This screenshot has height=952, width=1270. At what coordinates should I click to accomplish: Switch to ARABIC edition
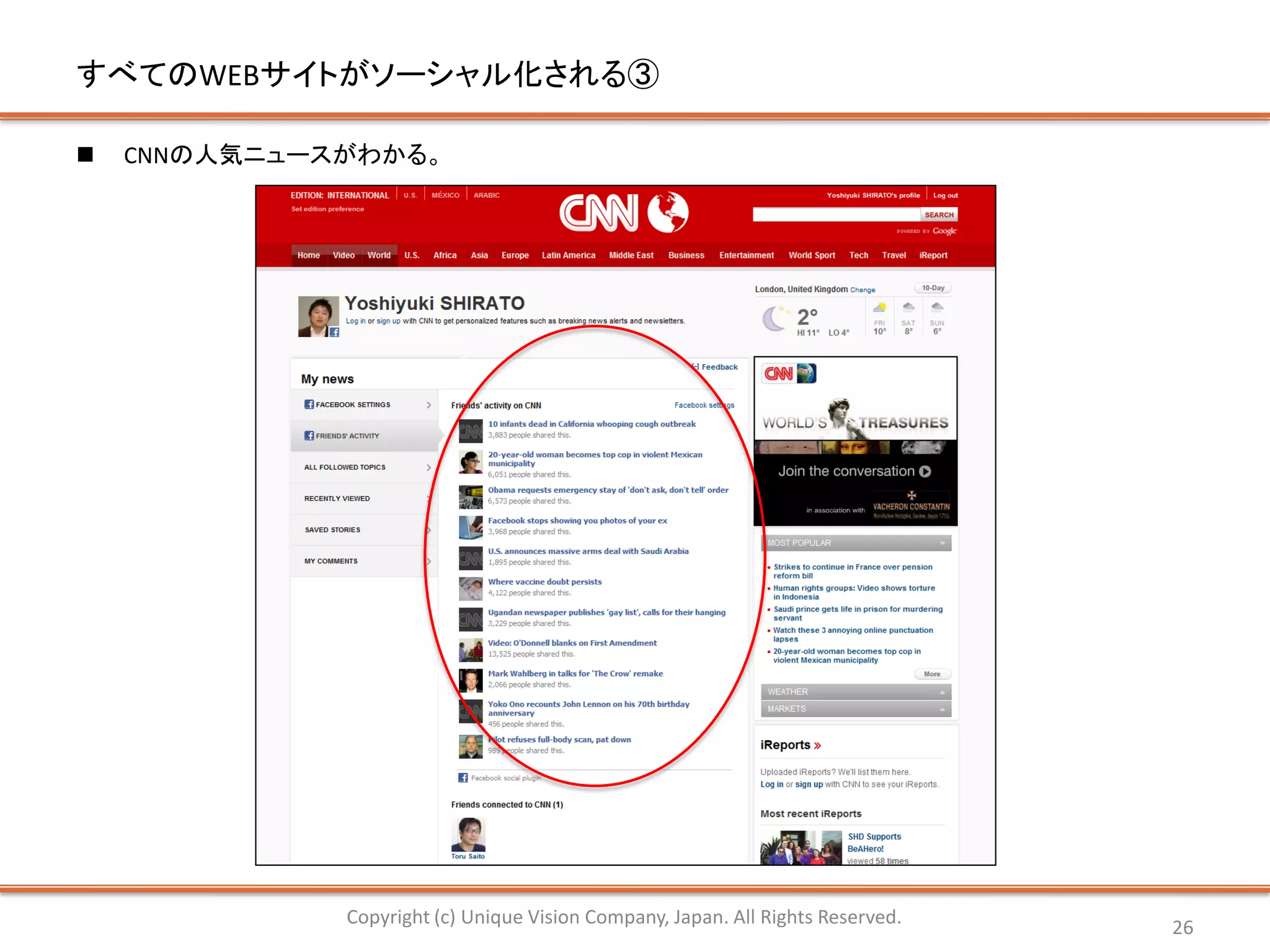pos(487,195)
